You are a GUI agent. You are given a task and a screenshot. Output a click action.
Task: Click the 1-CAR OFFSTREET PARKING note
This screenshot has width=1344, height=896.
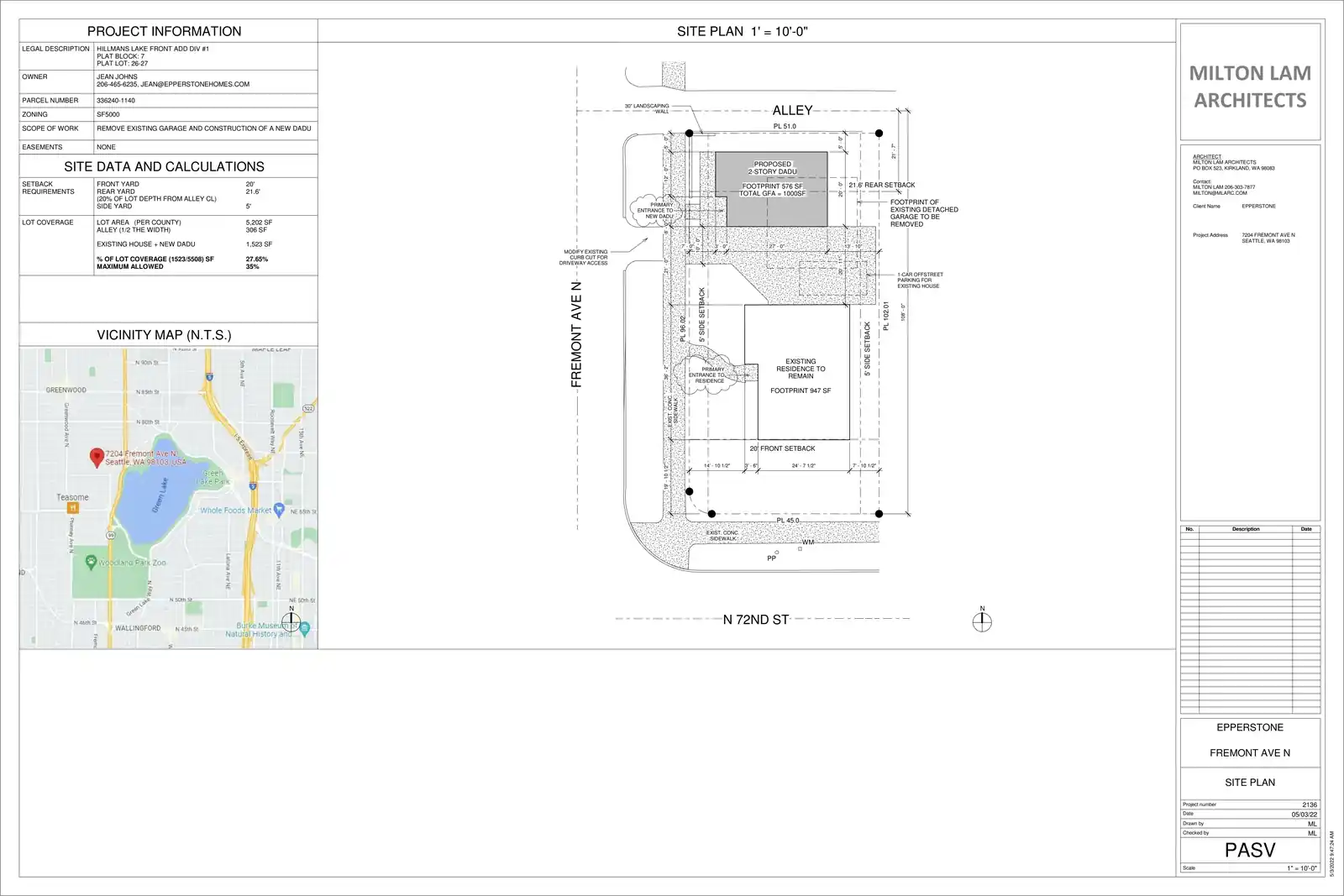920,280
